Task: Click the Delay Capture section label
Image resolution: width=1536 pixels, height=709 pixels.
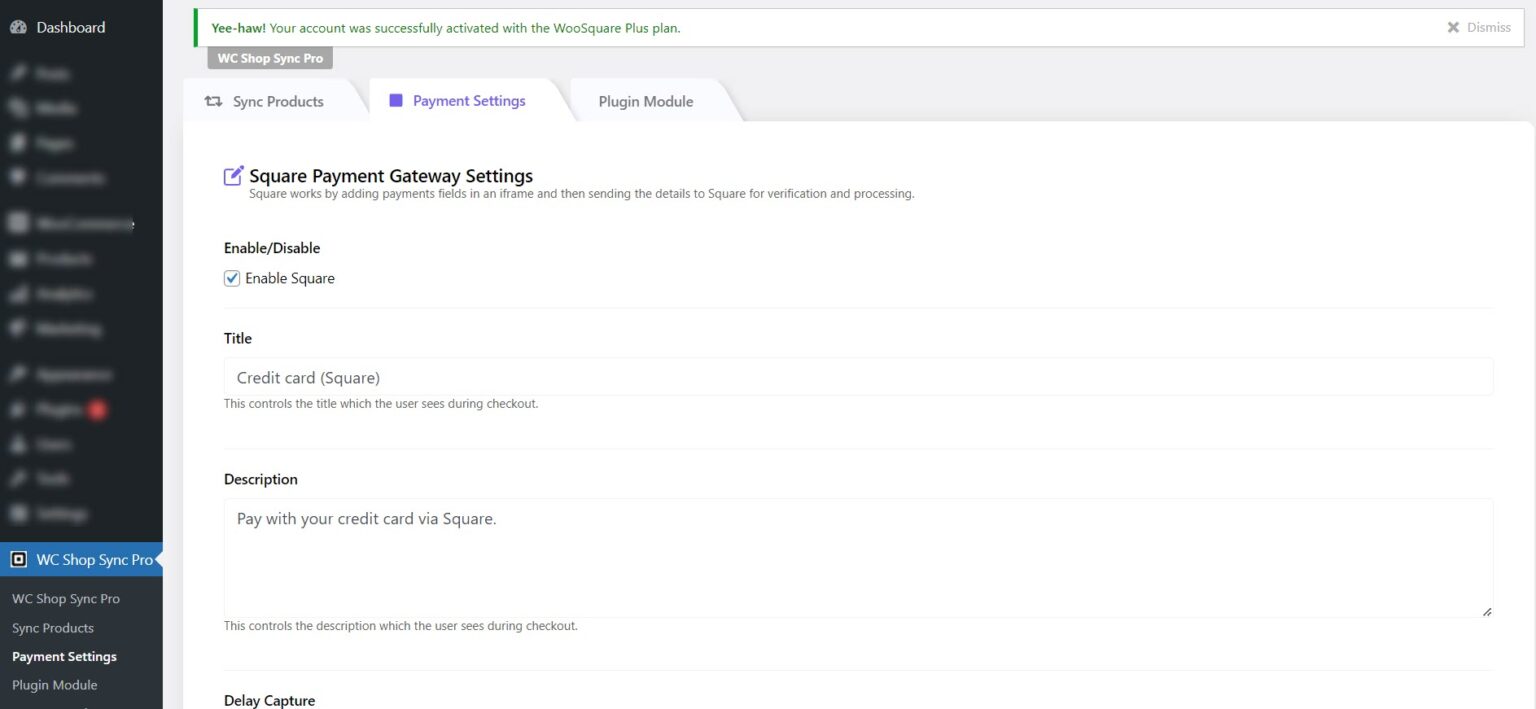Action: (269, 700)
